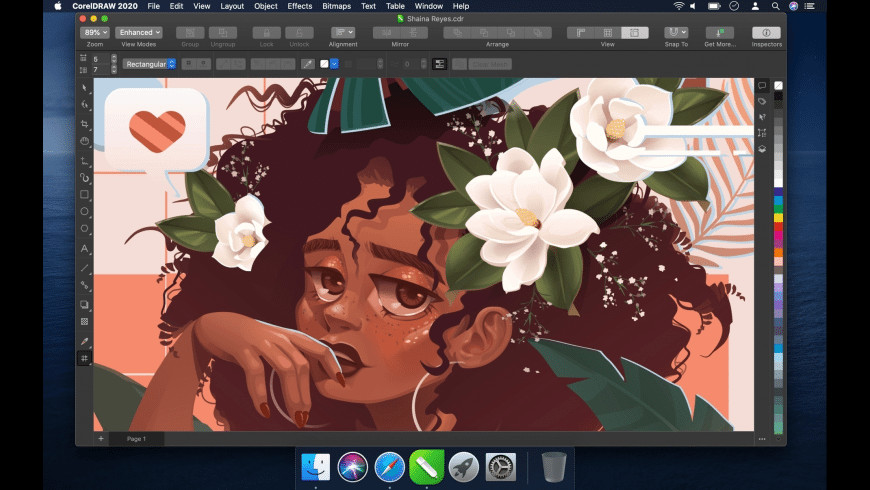Toggle the Inspectors panel button
Image resolution: width=870 pixels, height=490 pixels.
pos(766,33)
